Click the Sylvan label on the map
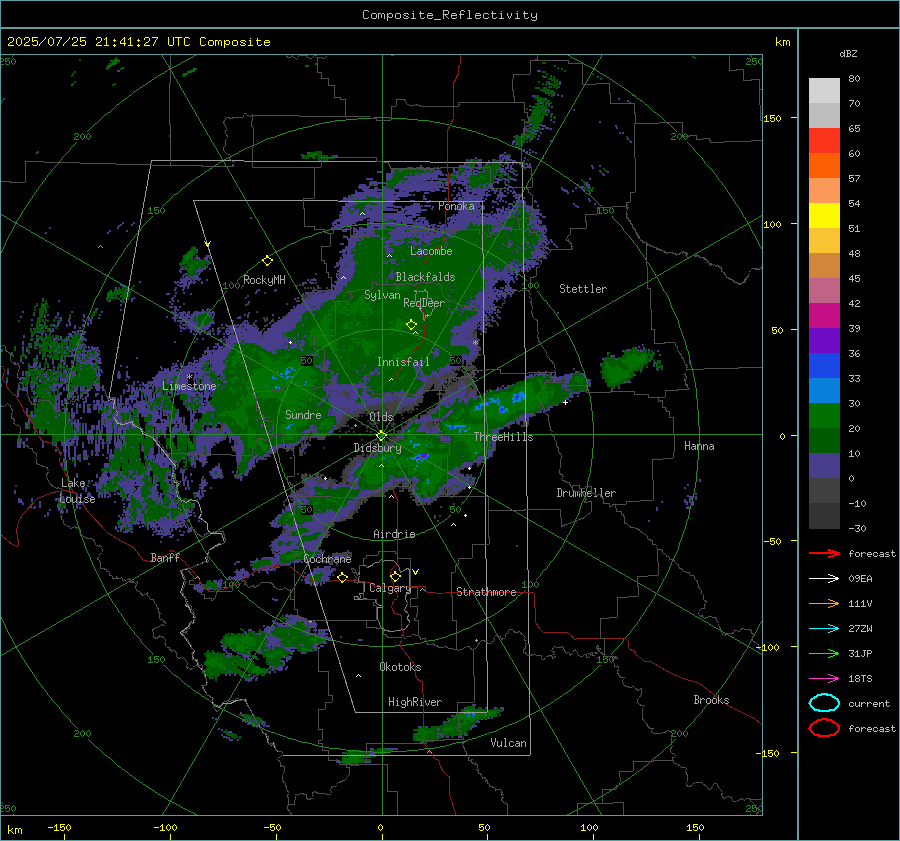Screen dimensions: 900x841 click(382, 295)
